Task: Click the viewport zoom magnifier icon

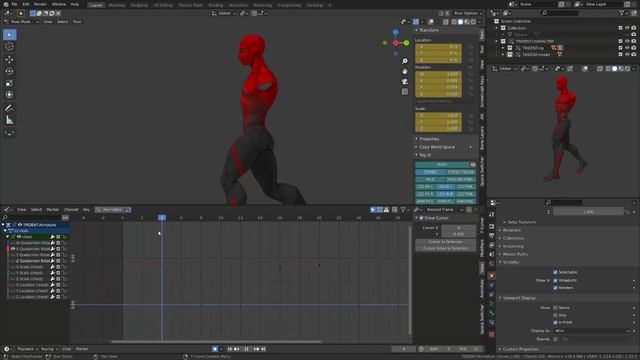Action: 404,61
